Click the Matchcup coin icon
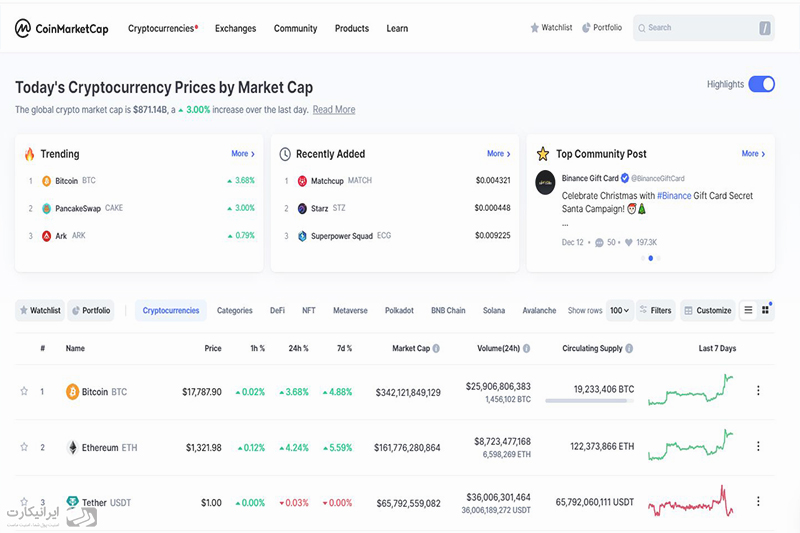 point(302,181)
